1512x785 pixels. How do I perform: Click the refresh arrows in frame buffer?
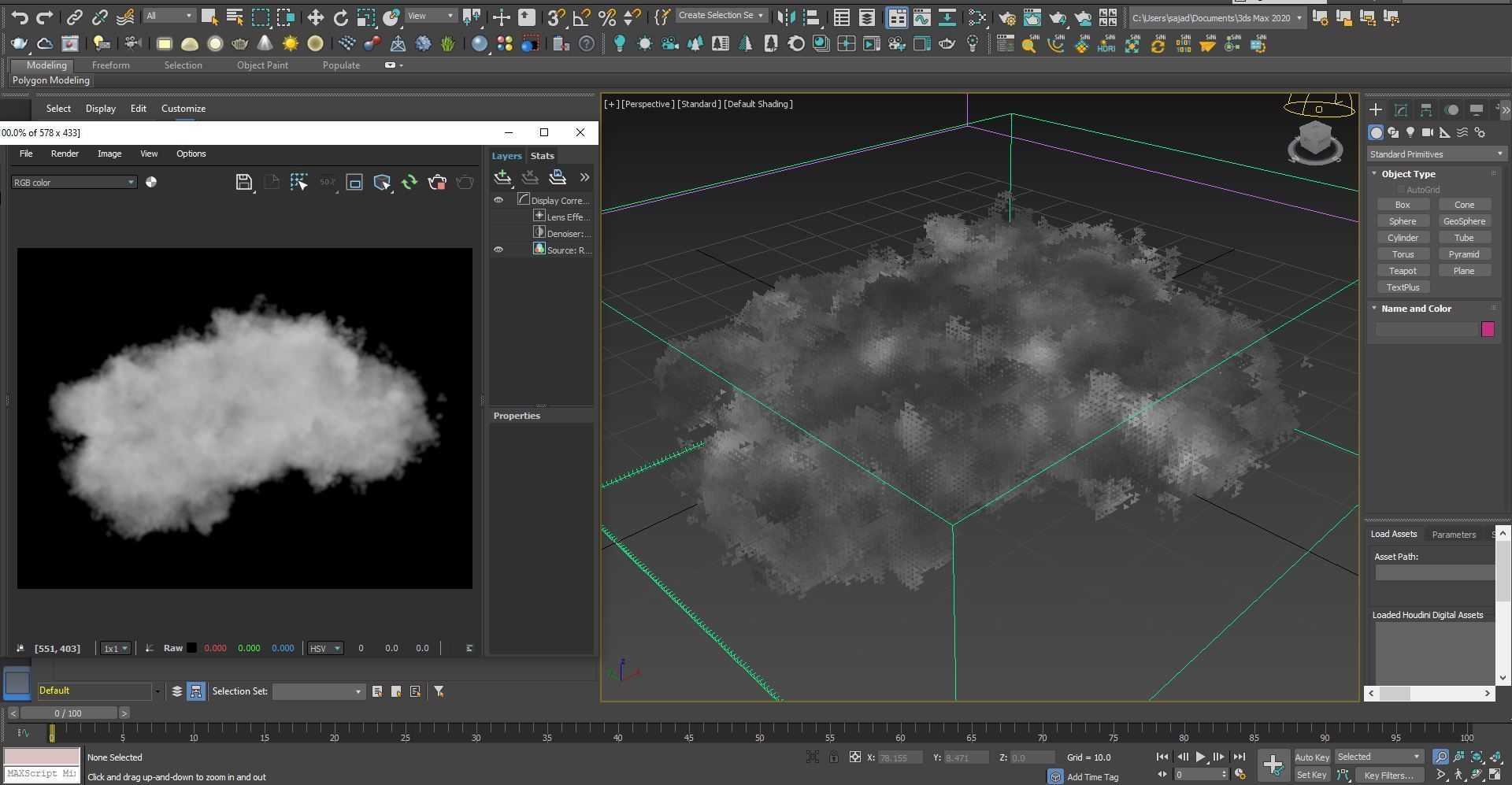tap(409, 183)
